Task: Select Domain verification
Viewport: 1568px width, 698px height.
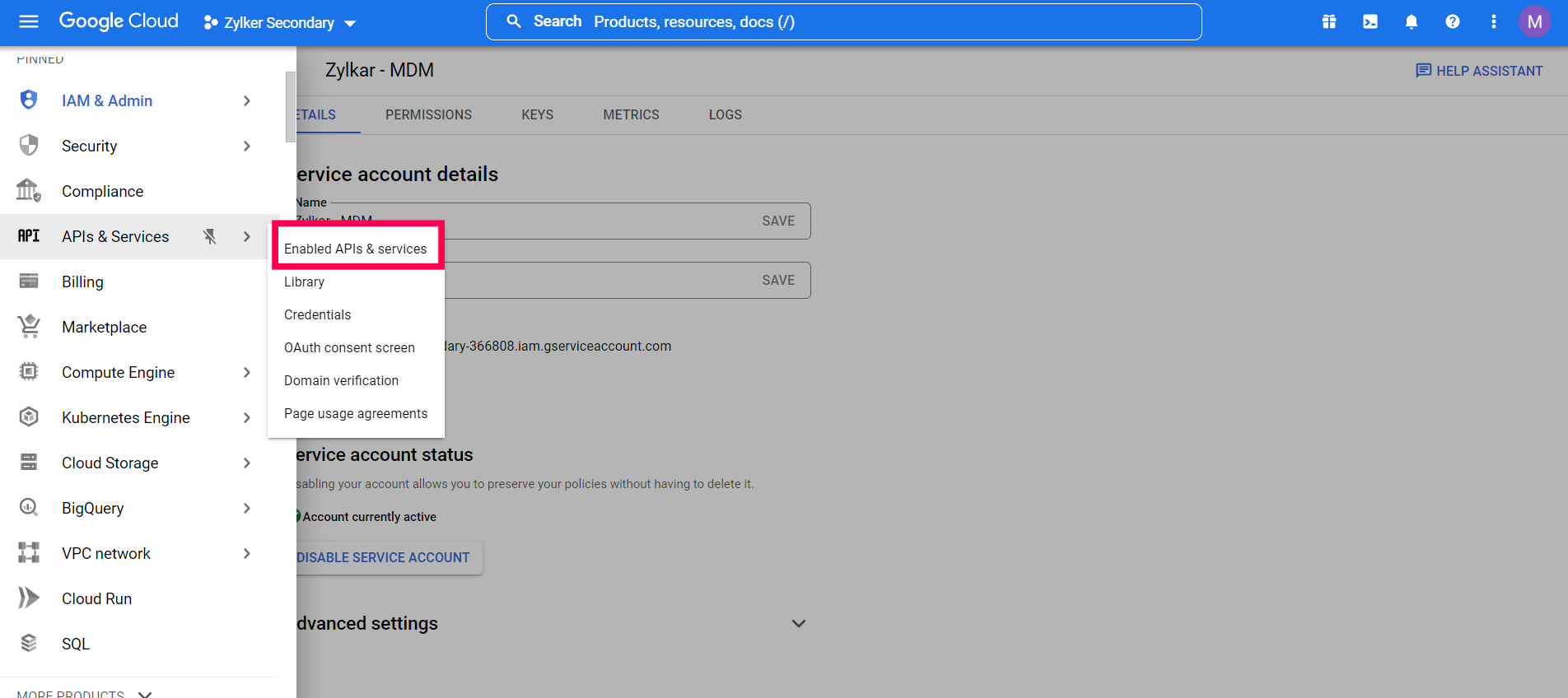Action: [341, 380]
